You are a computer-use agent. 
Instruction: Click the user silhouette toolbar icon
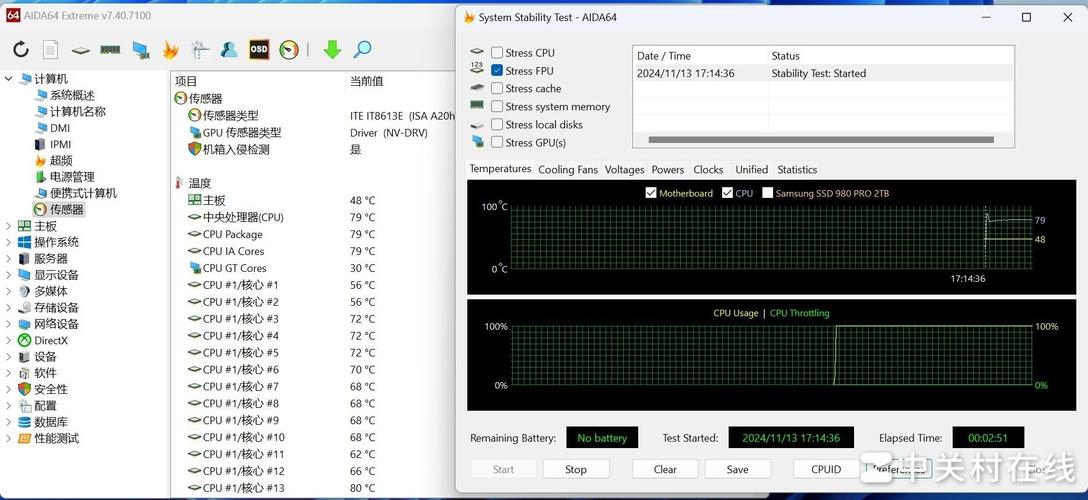click(229, 49)
